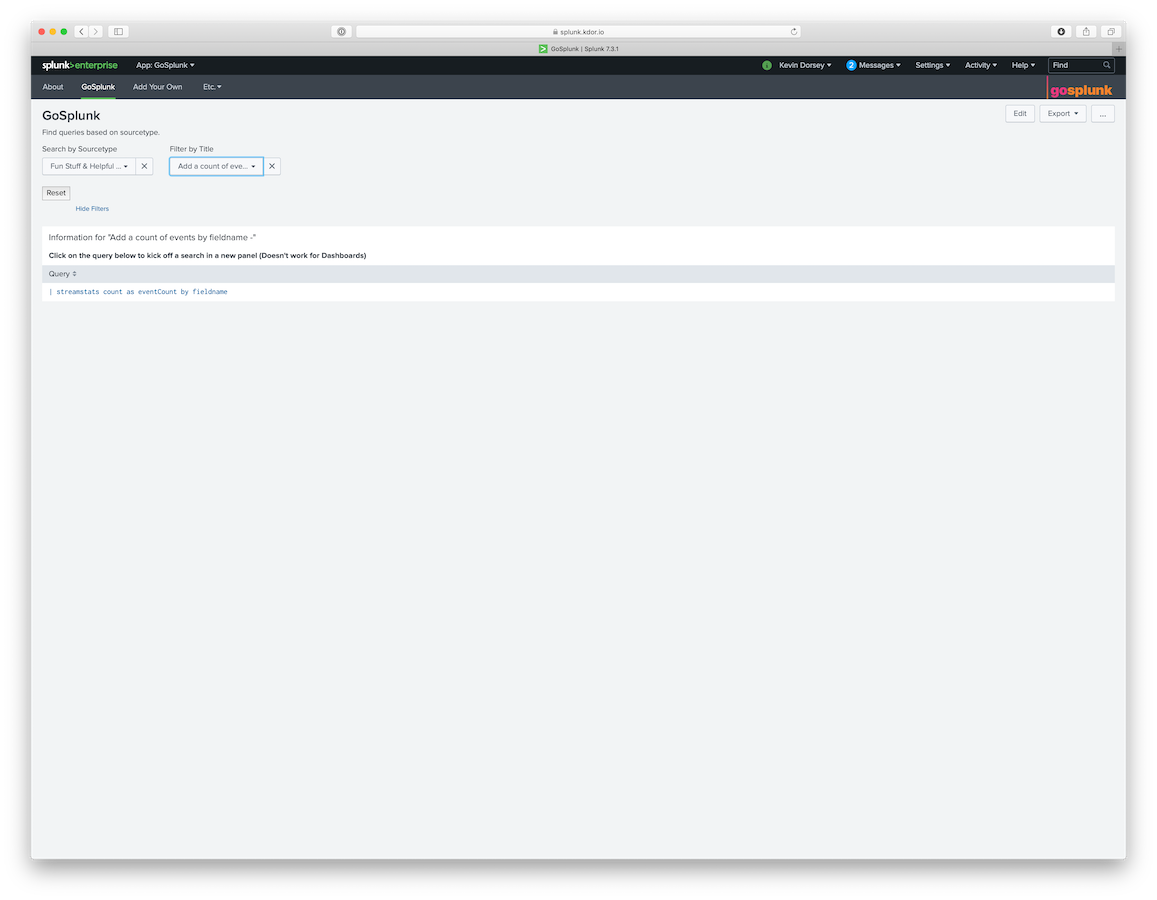Click the privacy shield icon beside address bar
1157x900 pixels.
tap(341, 32)
